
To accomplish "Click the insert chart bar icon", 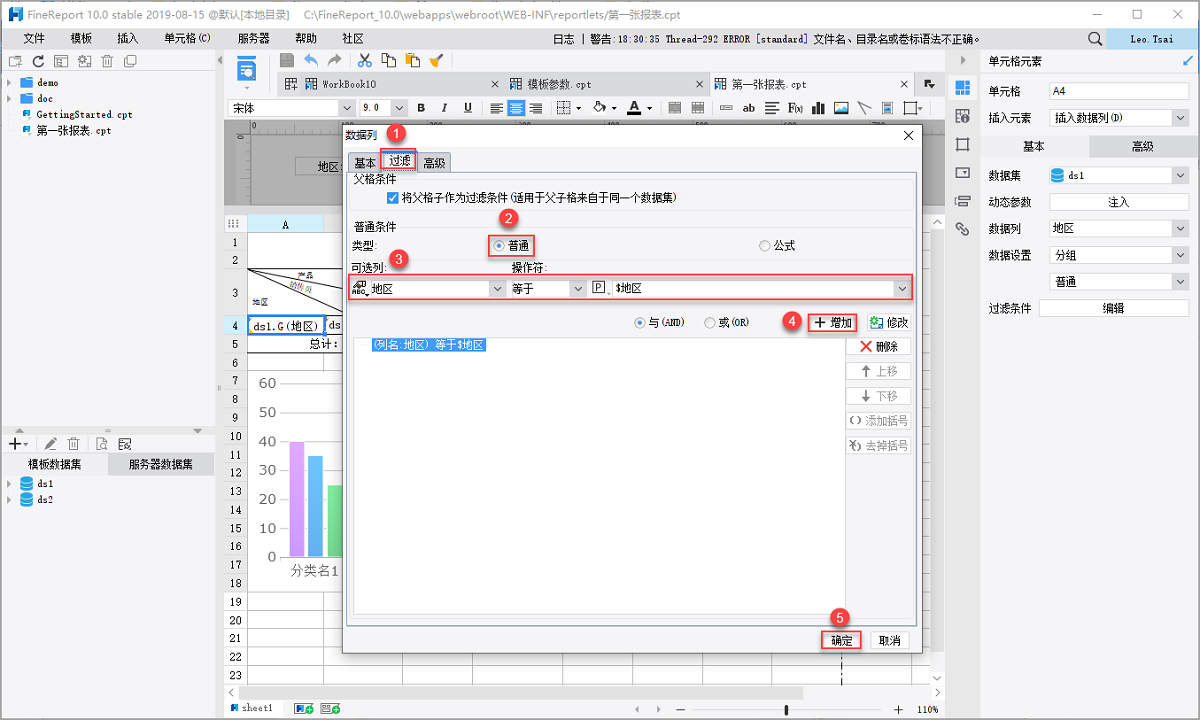I will click(818, 108).
